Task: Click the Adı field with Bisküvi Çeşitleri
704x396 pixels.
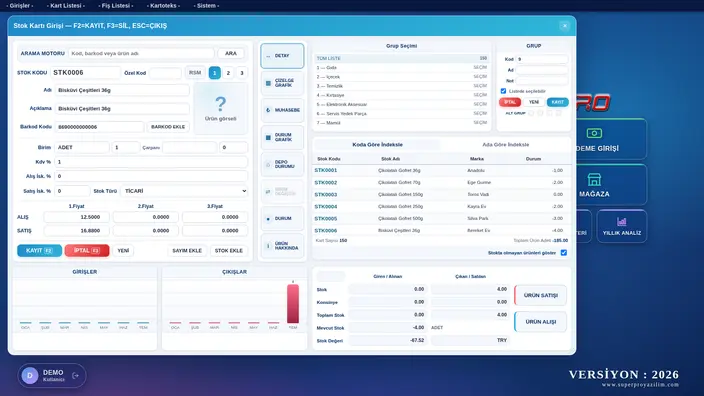Action: coord(122,90)
